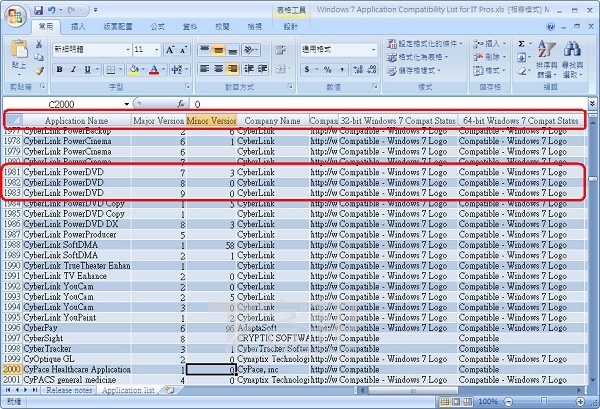The image size is (600, 409).
Task: Click the insert function fx icon
Action: coord(181,104)
